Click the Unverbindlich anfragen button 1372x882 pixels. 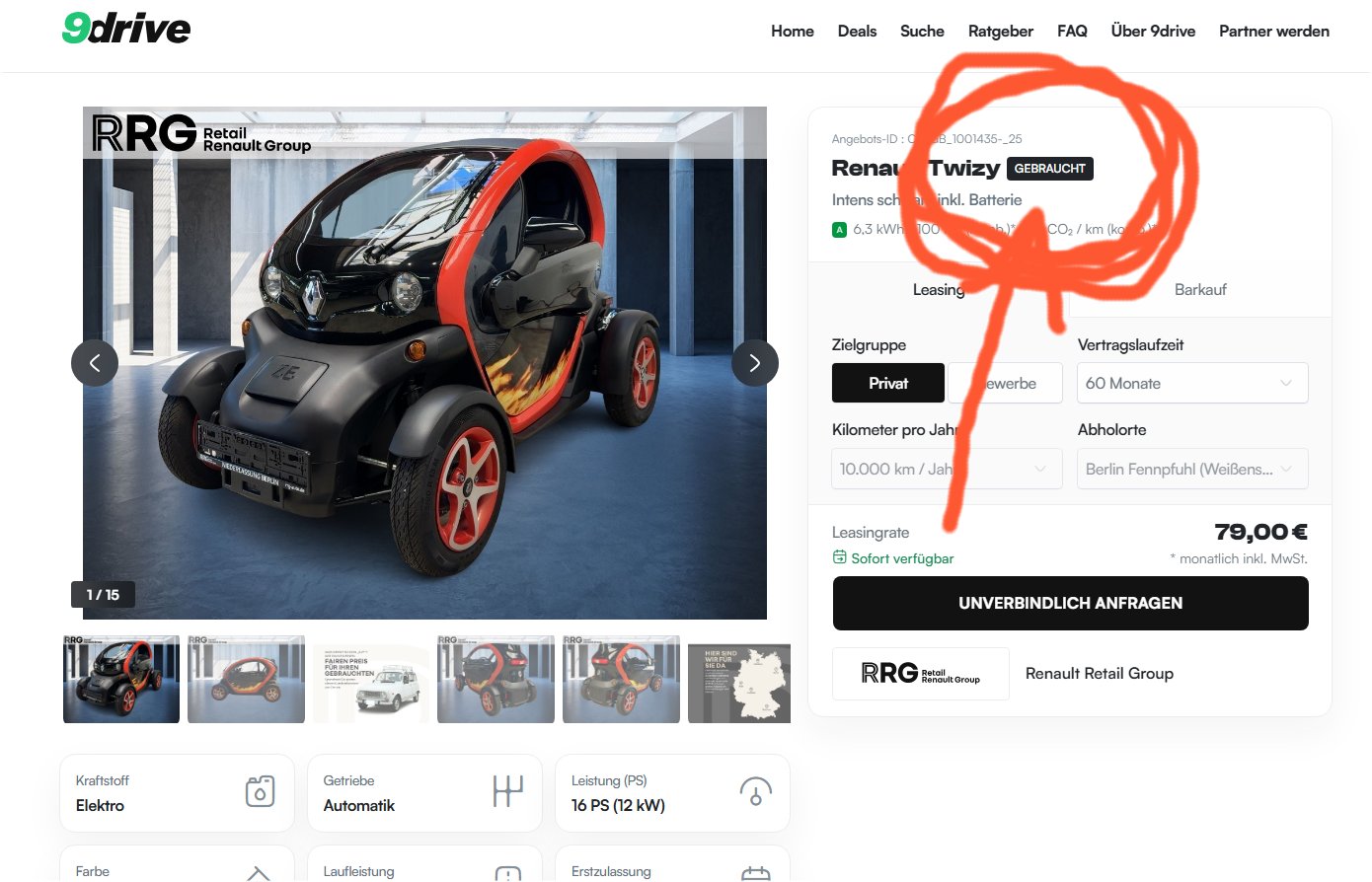[x=1071, y=603]
